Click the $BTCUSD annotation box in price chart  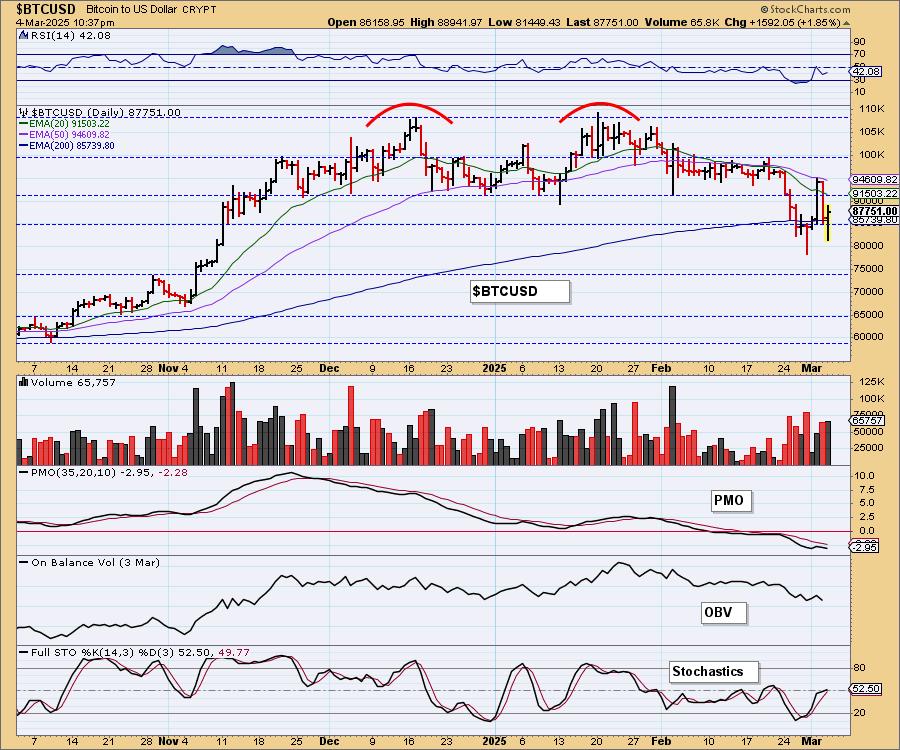pos(520,292)
